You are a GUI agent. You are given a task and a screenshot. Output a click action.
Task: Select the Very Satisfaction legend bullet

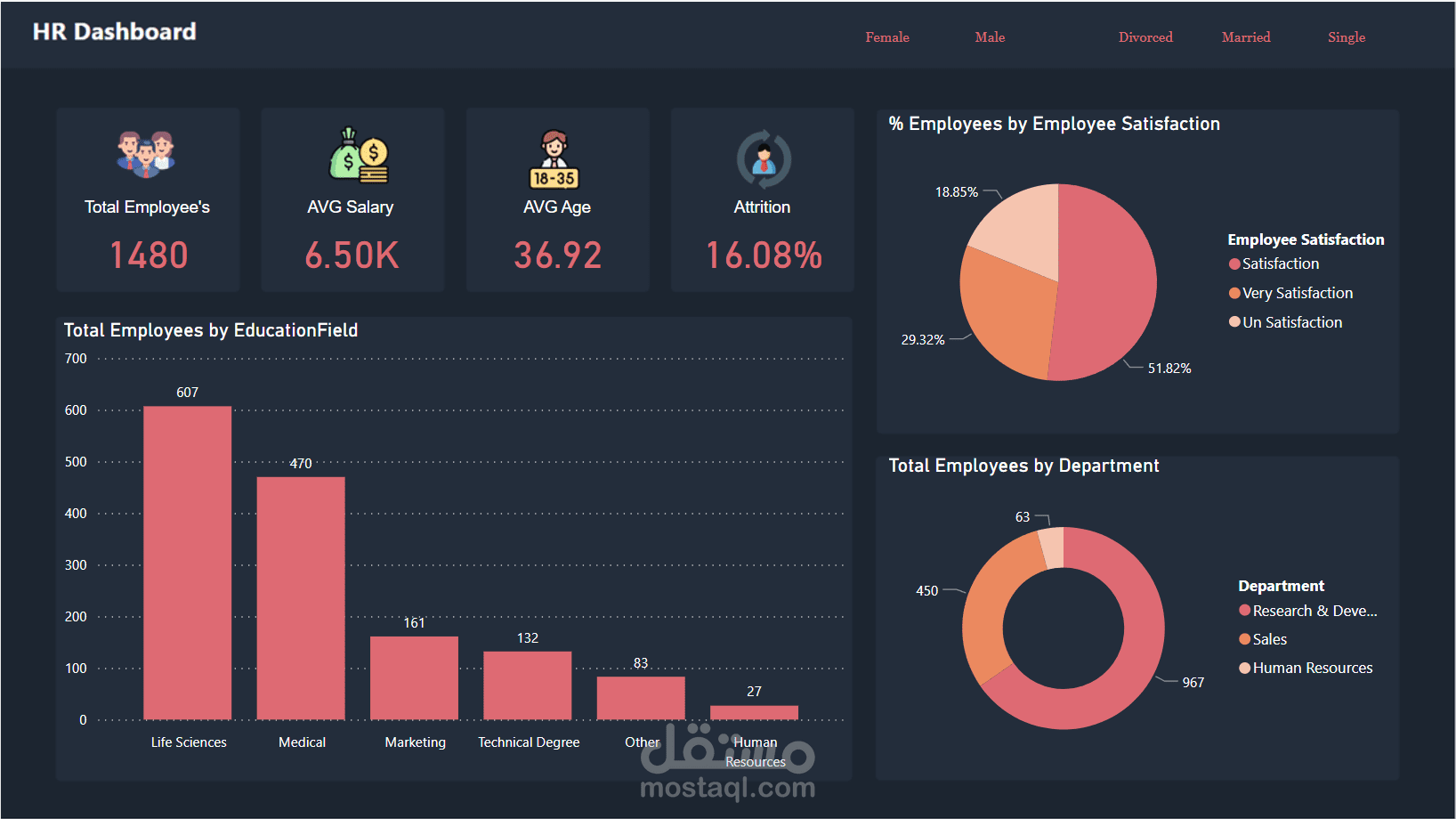tap(1234, 293)
